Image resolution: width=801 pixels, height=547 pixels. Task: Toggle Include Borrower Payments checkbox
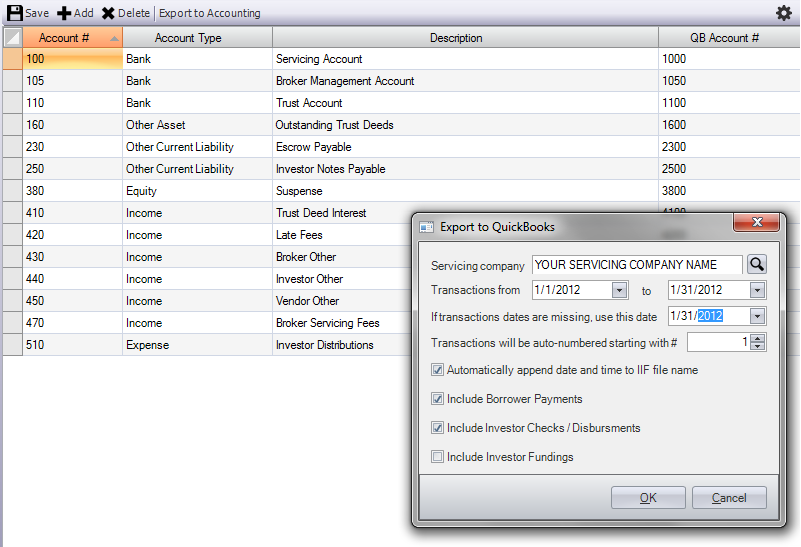pyautogui.click(x=437, y=399)
